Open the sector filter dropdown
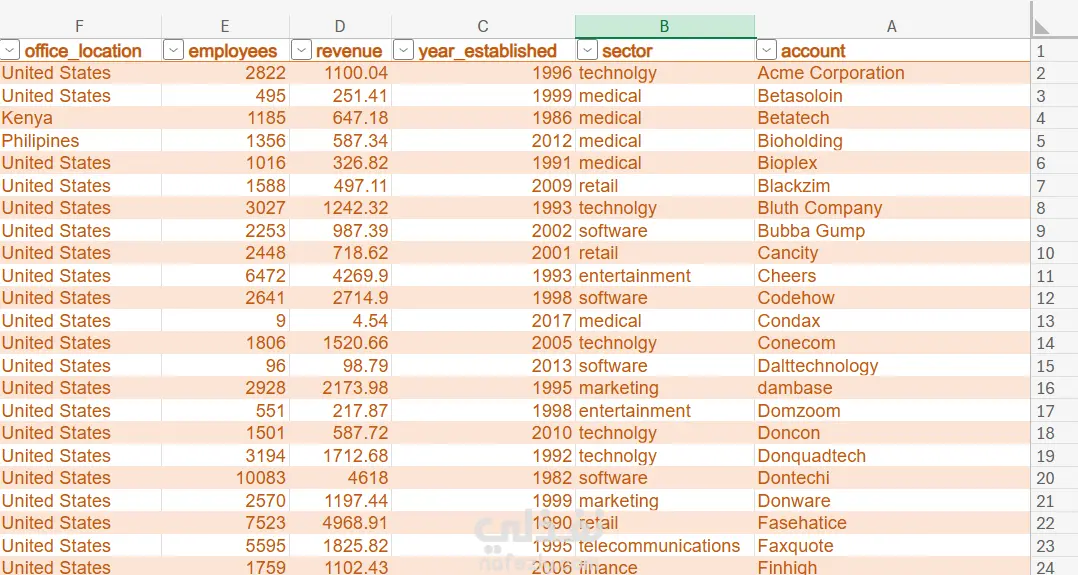The height and width of the screenshot is (575, 1078). coord(587,50)
